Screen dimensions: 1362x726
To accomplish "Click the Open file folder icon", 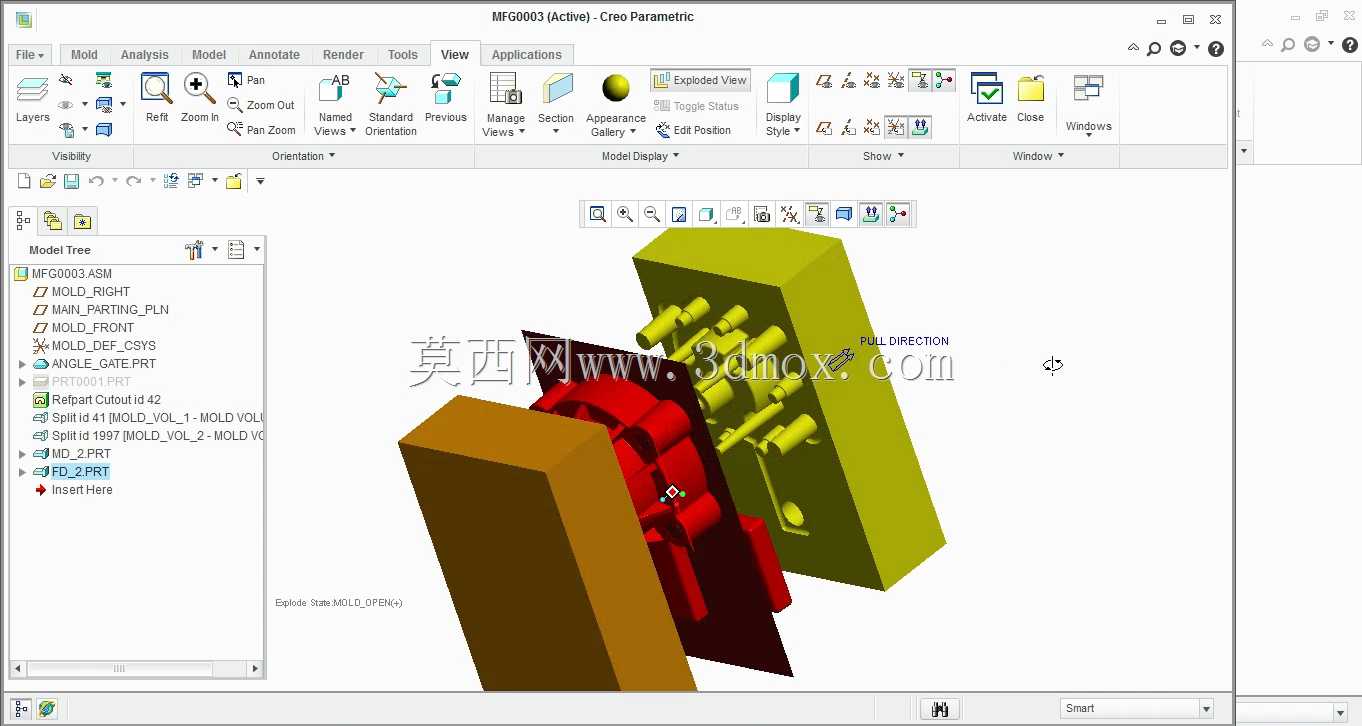I will click(x=47, y=181).
